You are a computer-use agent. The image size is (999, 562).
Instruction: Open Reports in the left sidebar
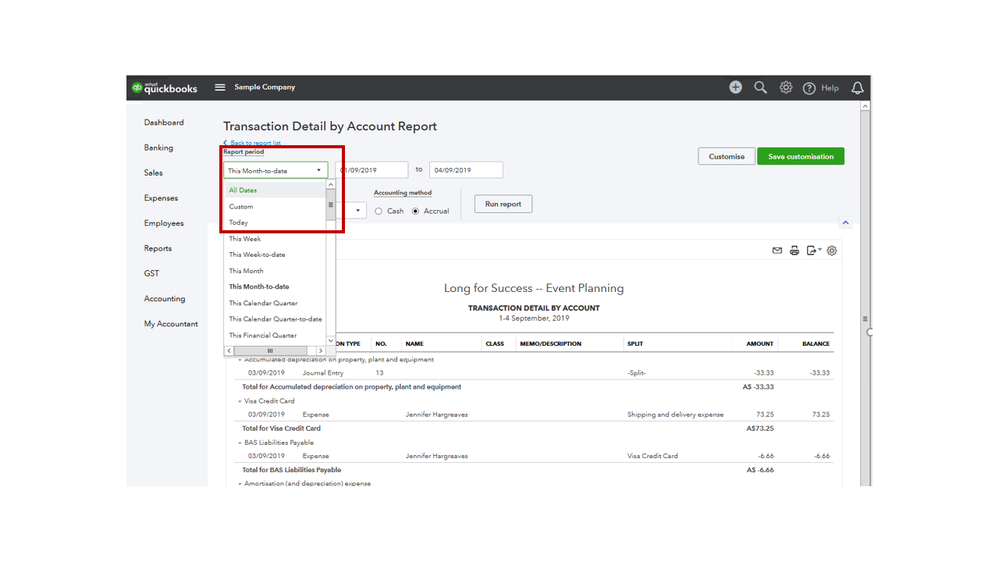click(158, 248)
